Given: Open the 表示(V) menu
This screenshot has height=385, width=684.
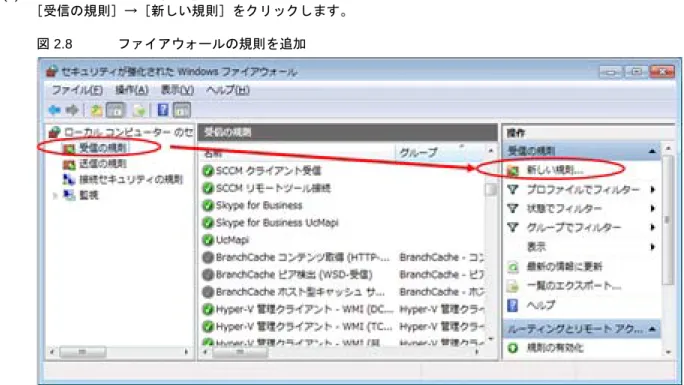Looking at the screenshot, I should click(x=177, y=90).
